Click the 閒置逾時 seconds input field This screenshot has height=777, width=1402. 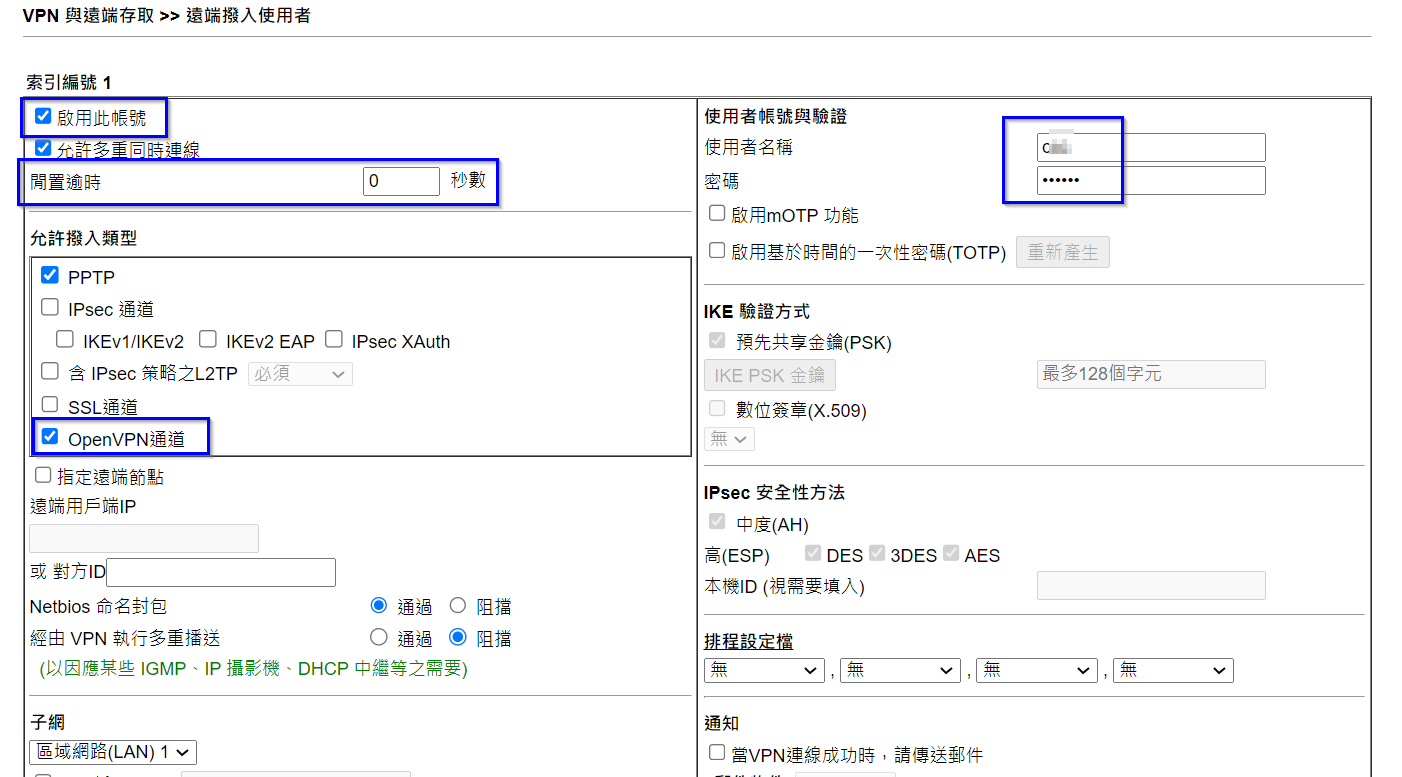coord(400,181)
